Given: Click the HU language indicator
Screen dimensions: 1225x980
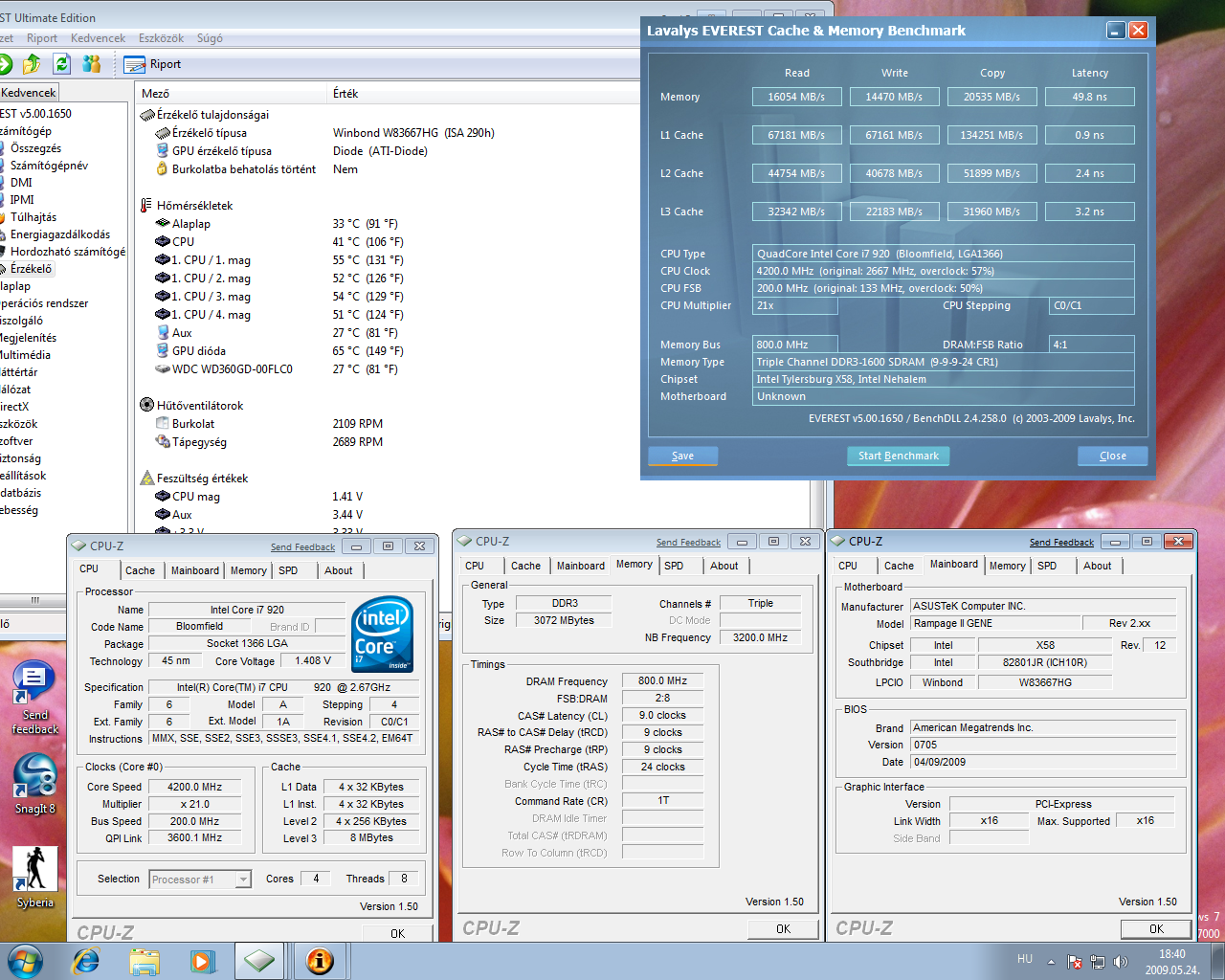Looking at the screenshot, I should pos(1025,959).
